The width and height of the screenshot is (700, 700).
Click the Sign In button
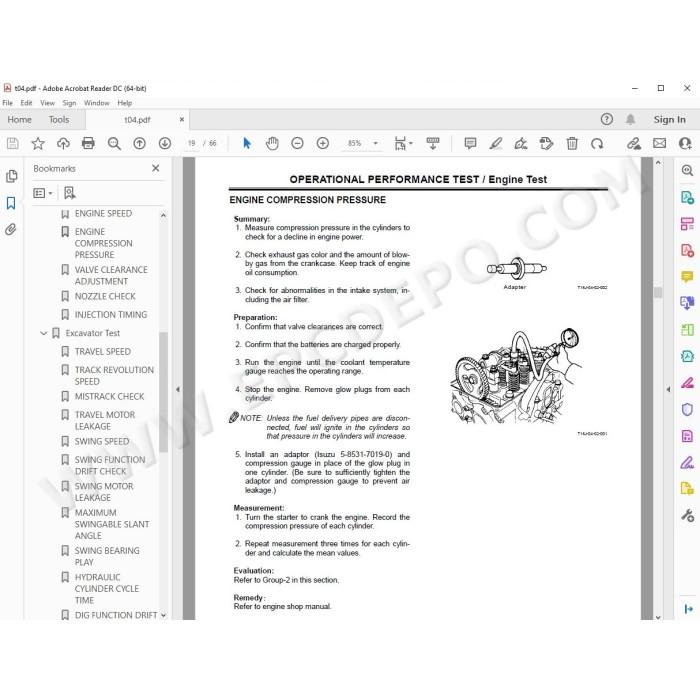(669, 120)
